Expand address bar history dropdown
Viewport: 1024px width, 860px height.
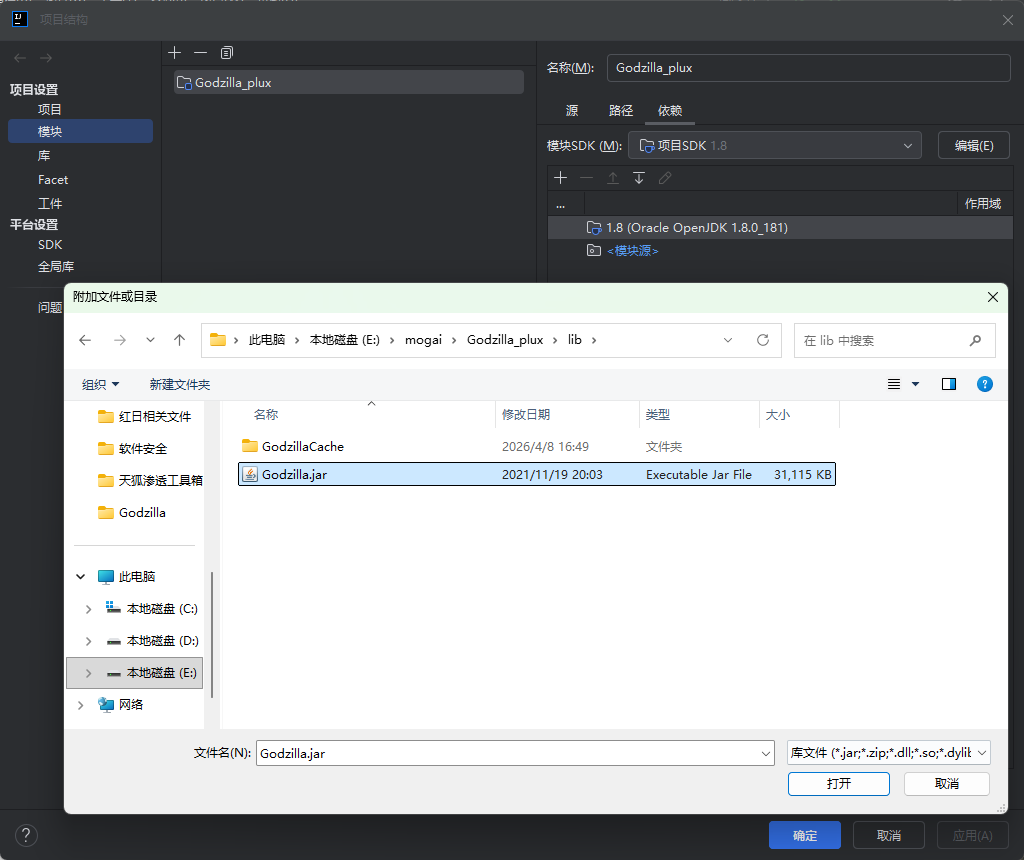[x=728, y=340]
